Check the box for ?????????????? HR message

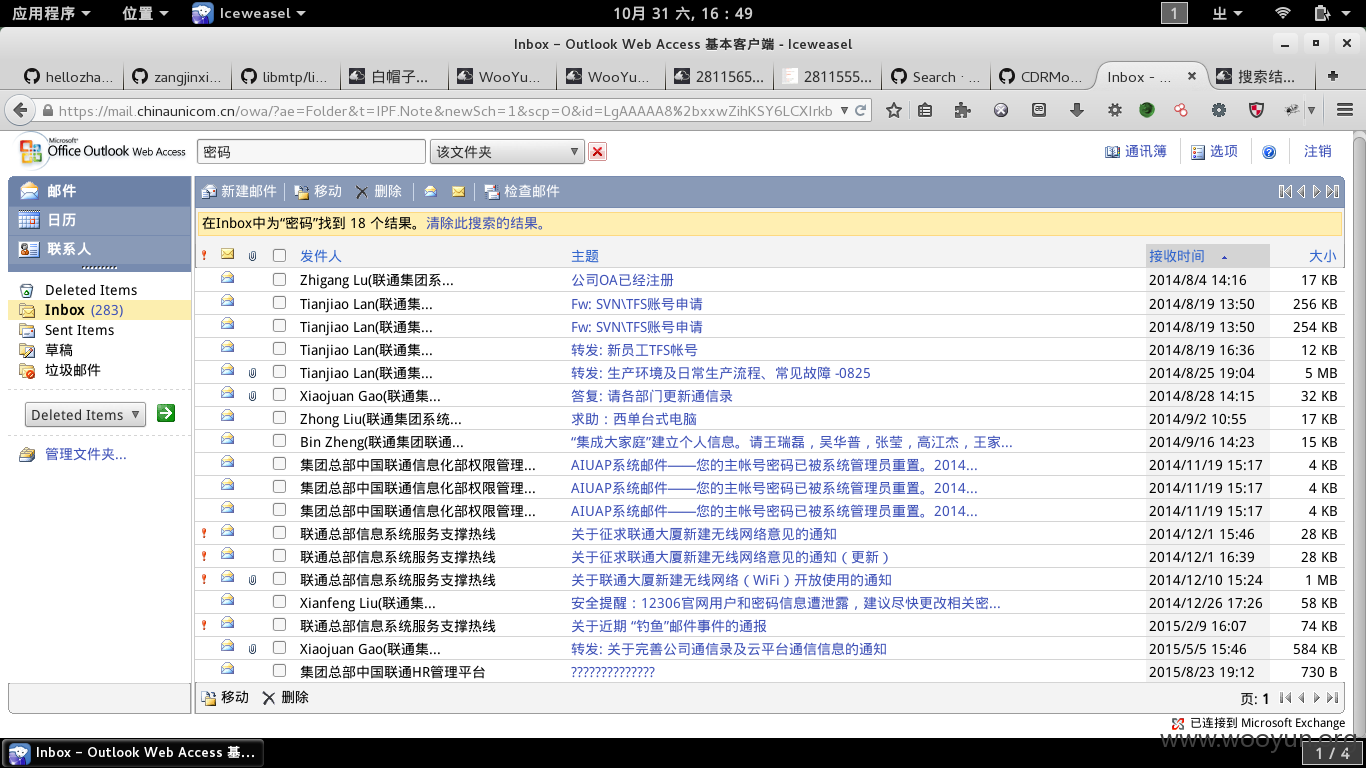pyautogui.click(x=279, y=671)
